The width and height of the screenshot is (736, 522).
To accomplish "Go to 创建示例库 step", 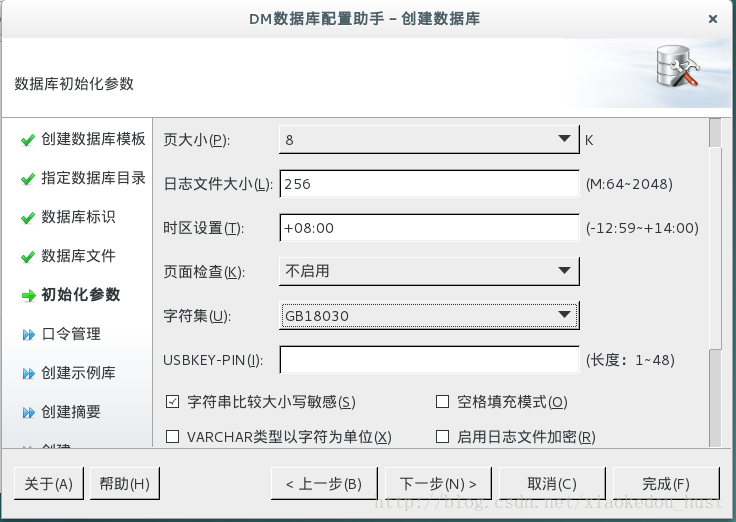I will click(x=78, y=373).
